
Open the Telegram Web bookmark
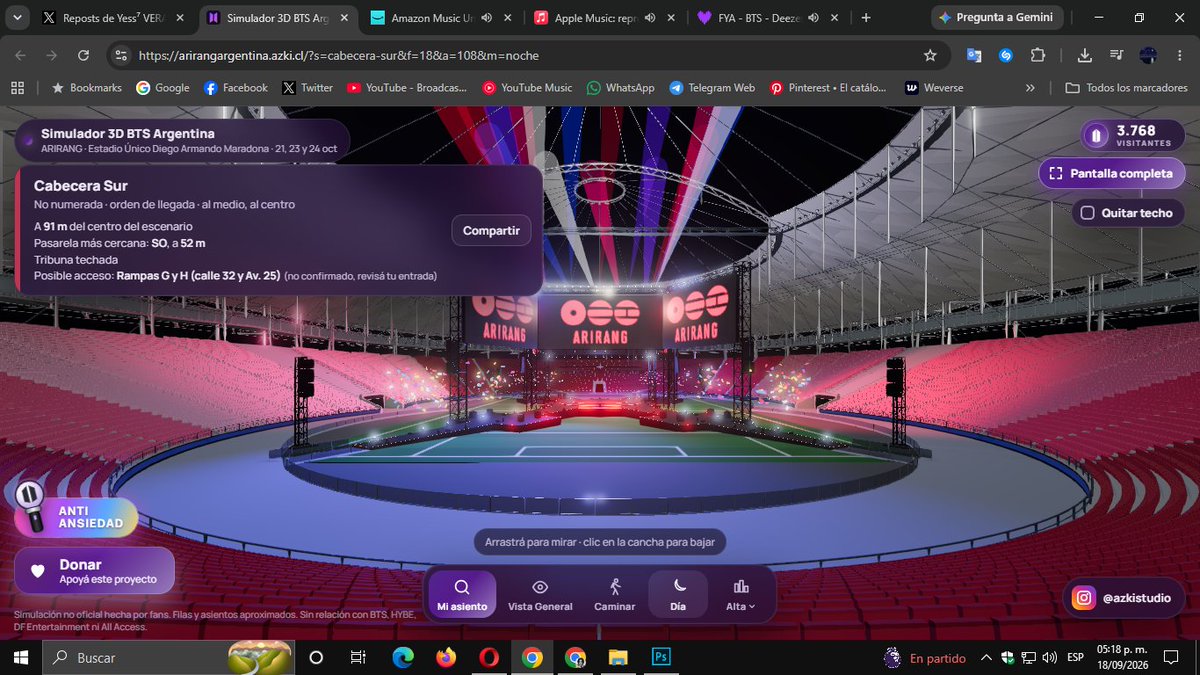coord(712,88)
